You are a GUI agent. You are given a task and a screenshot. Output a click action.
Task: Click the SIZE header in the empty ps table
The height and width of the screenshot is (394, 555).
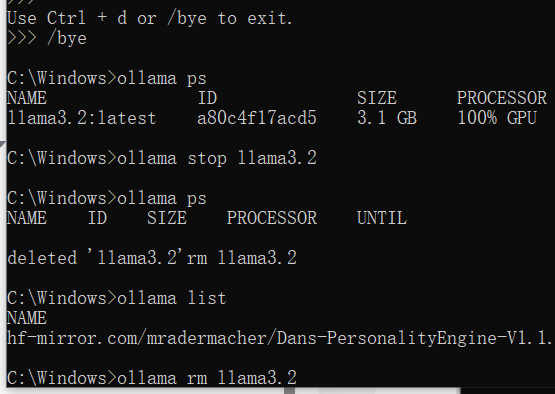click(x=167, y=218)
